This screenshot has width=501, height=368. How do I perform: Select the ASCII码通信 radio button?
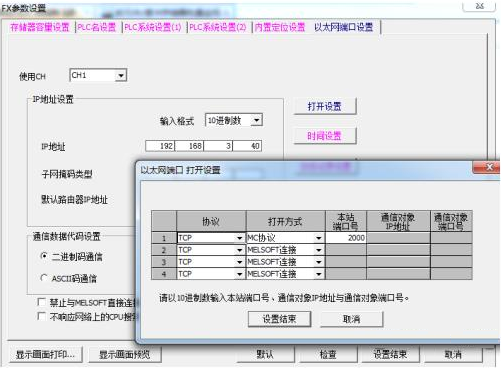coord(44,278)
